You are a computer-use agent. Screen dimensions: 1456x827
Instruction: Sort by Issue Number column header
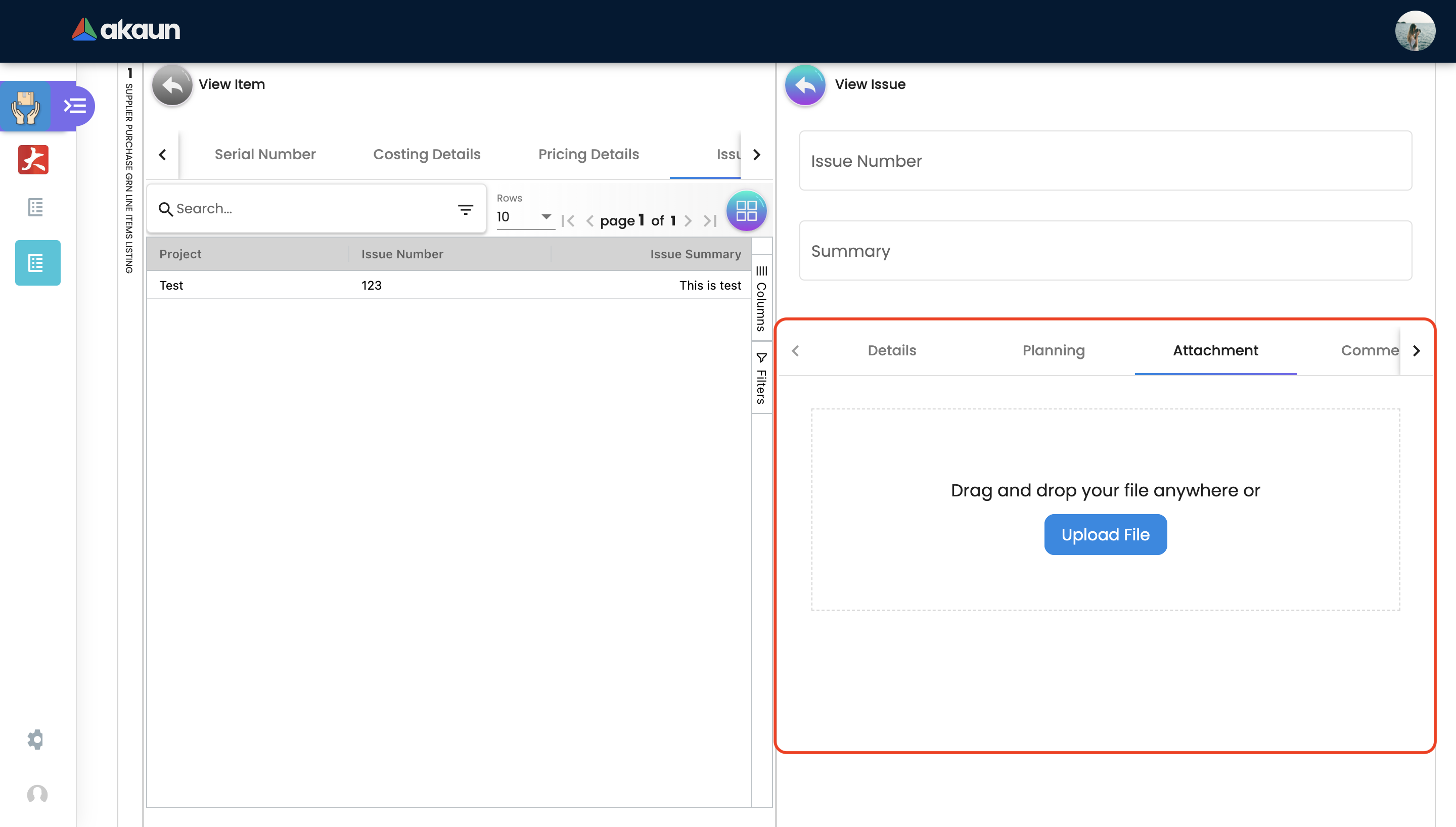click(x=402, y=254)
